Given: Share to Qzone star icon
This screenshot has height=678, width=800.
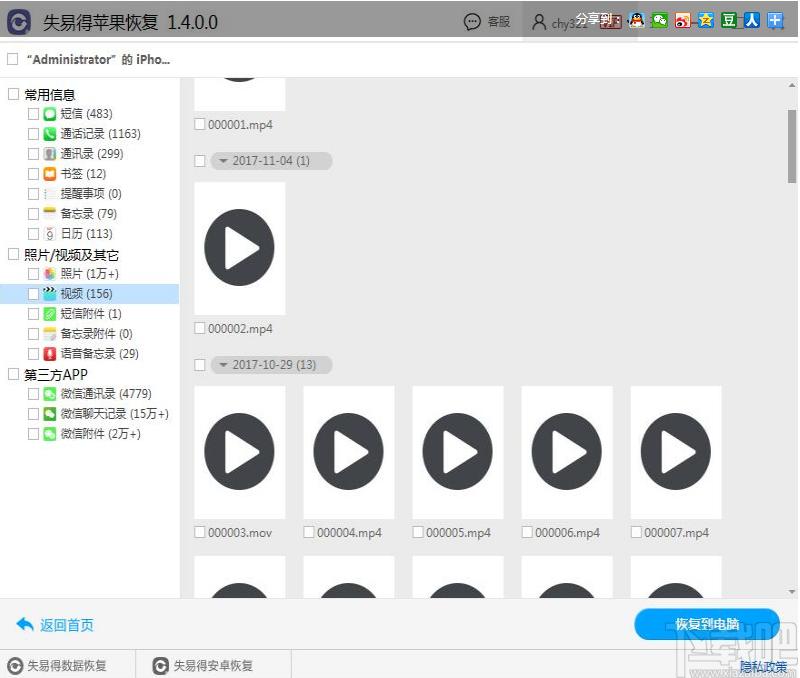Looking at the screenshot, I should (x=706, y=20).
